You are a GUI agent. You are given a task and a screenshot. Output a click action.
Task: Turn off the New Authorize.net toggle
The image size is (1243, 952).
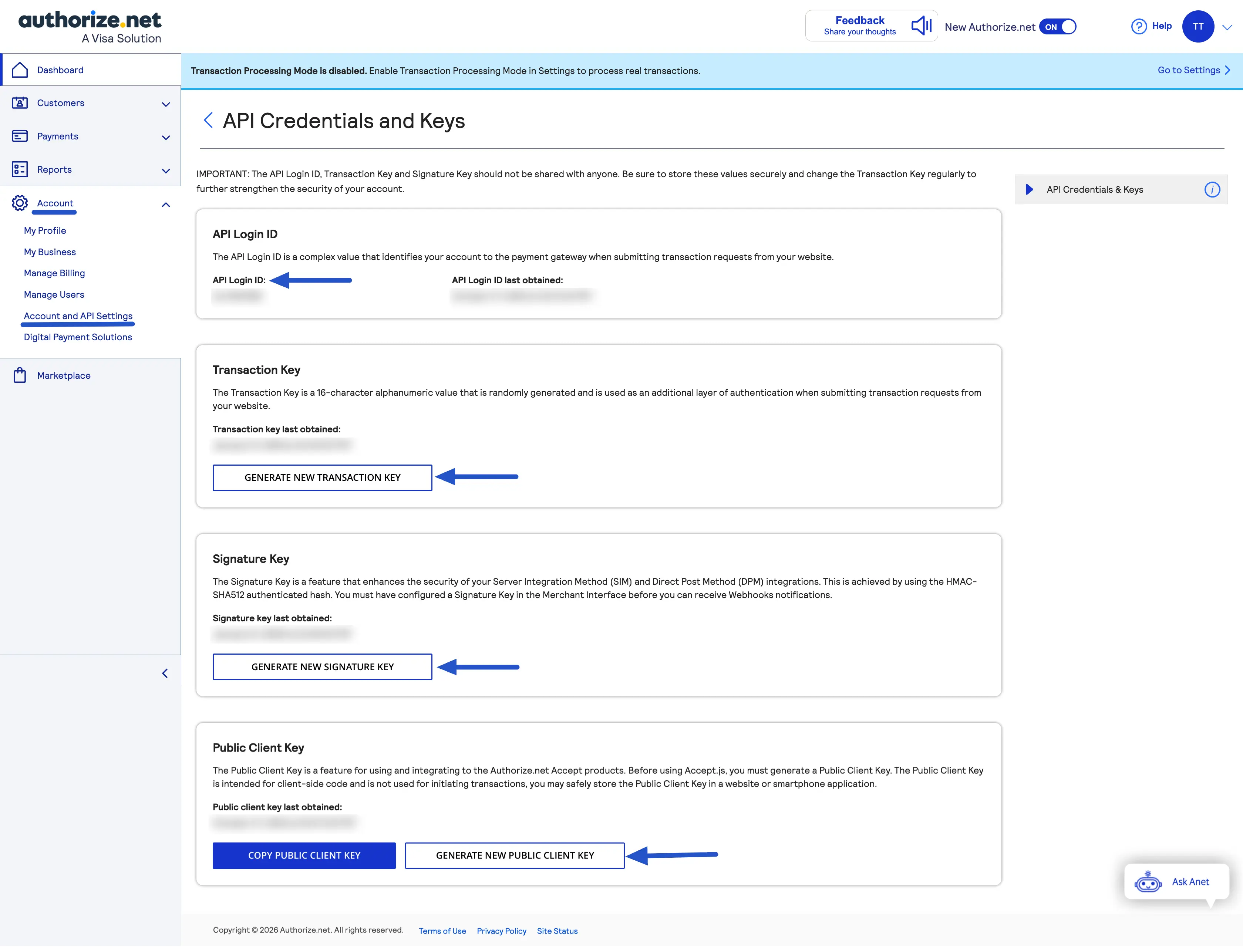coord(1058,26)
